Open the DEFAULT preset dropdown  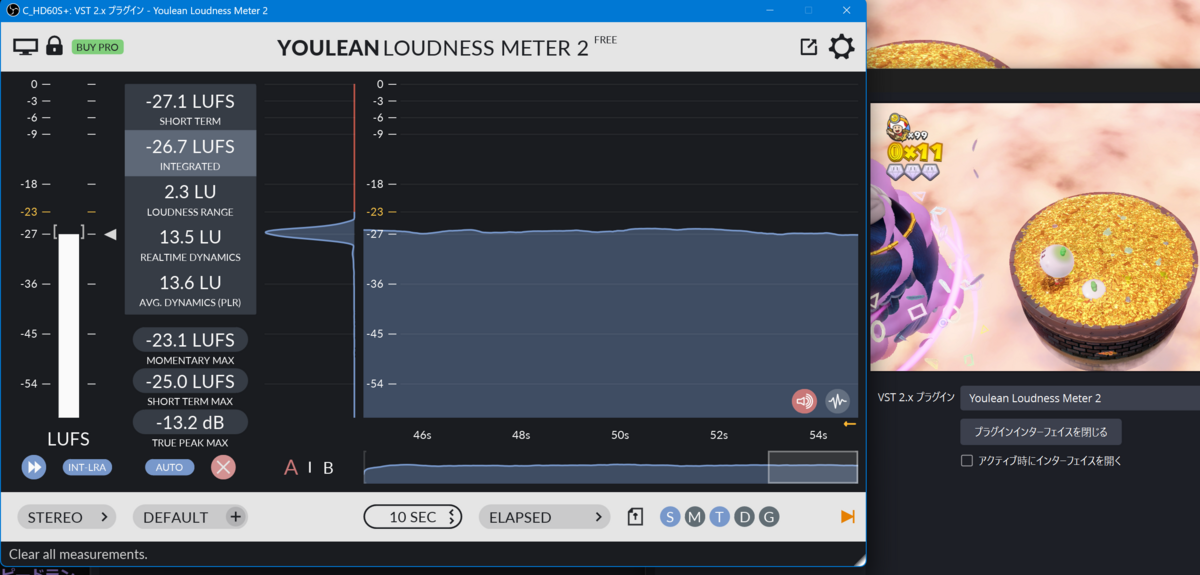coord(176,517)
